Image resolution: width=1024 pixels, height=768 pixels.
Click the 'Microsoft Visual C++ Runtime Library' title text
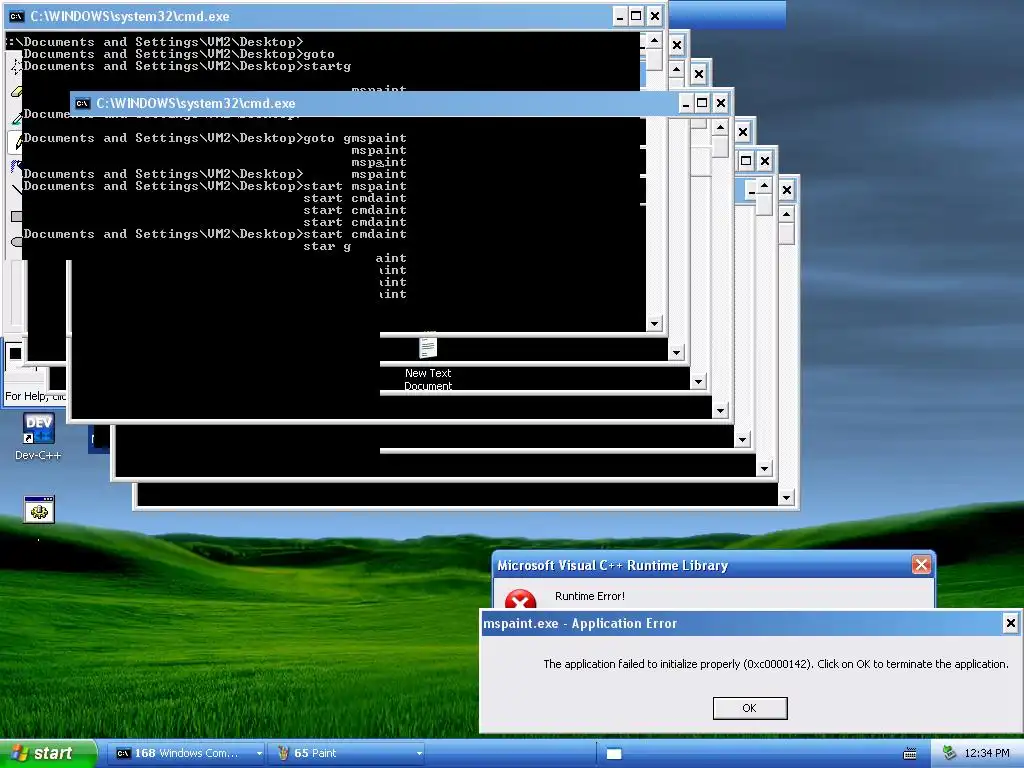613,566
